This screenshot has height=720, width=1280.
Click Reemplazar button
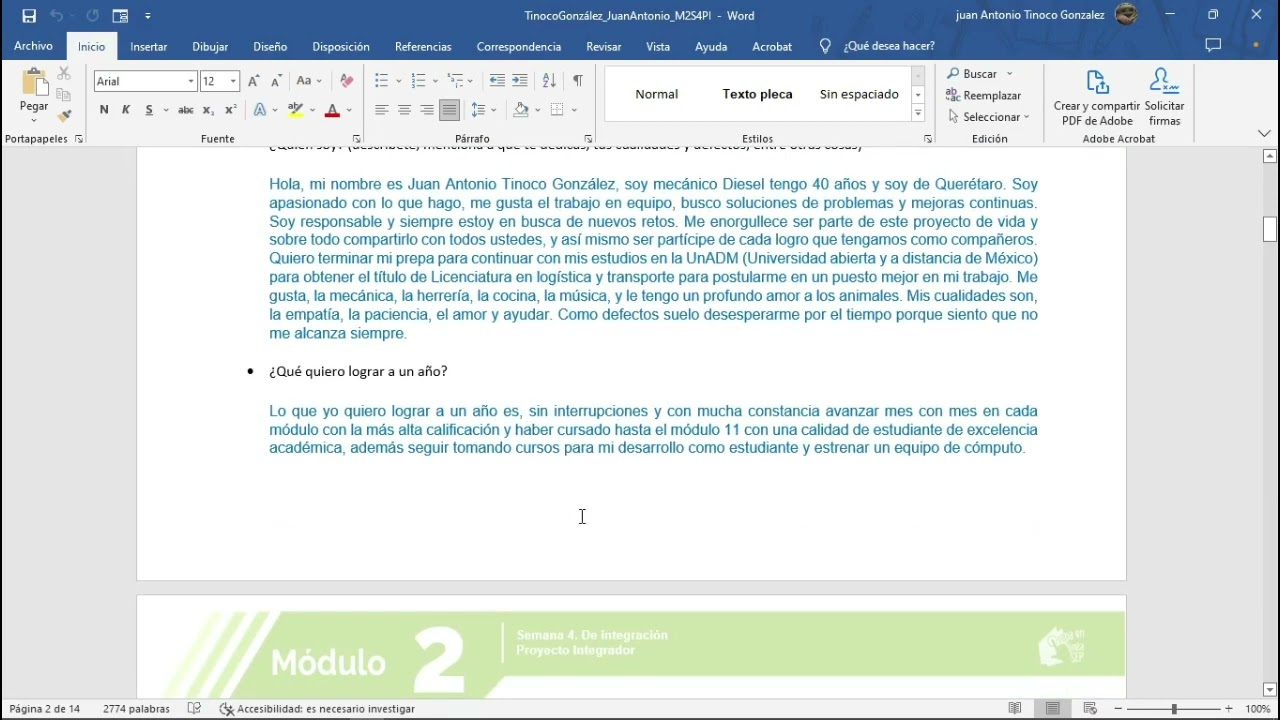[x=984, y=95]
